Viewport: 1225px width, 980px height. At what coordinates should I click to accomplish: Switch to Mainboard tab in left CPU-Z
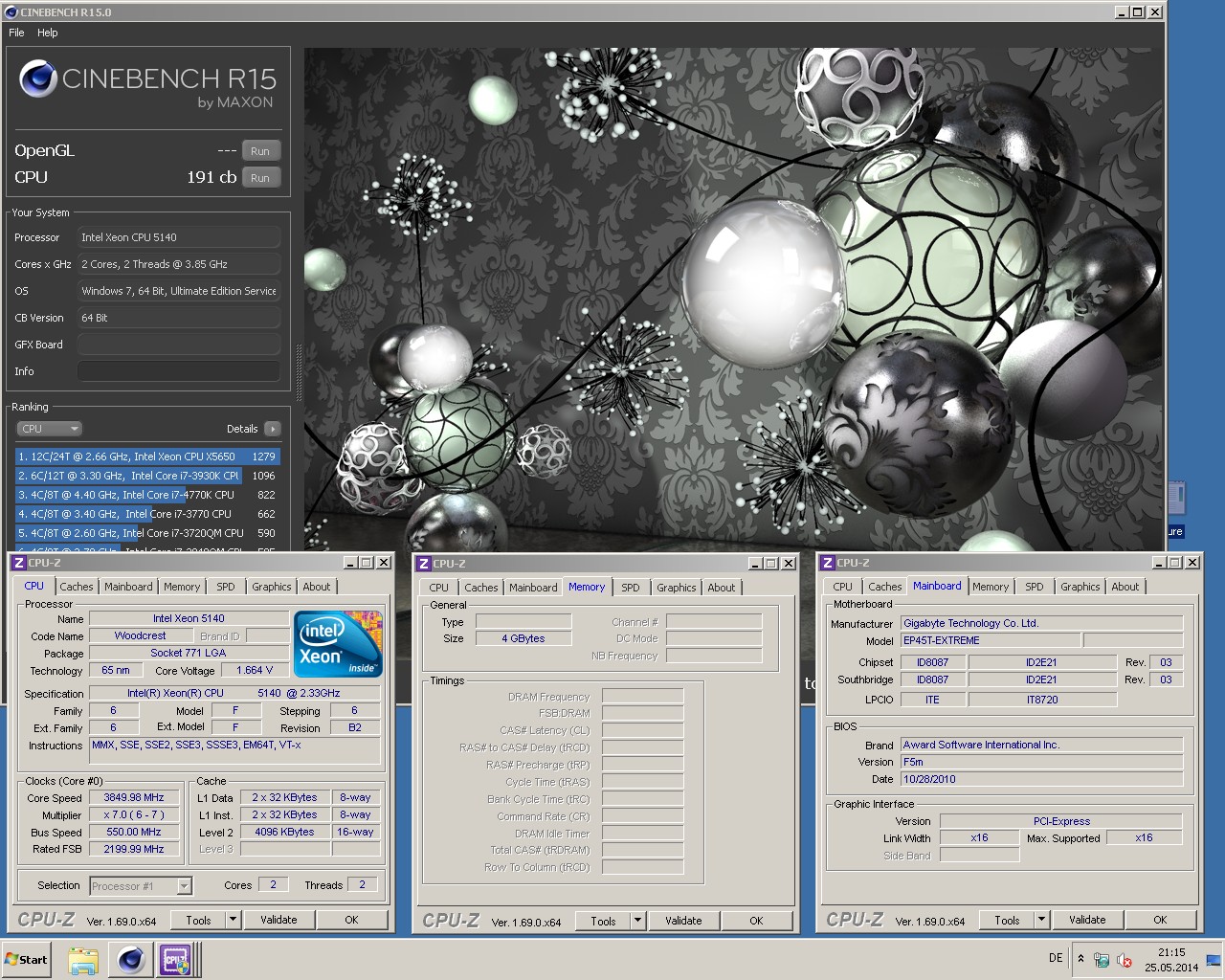(x=128, y=587)
